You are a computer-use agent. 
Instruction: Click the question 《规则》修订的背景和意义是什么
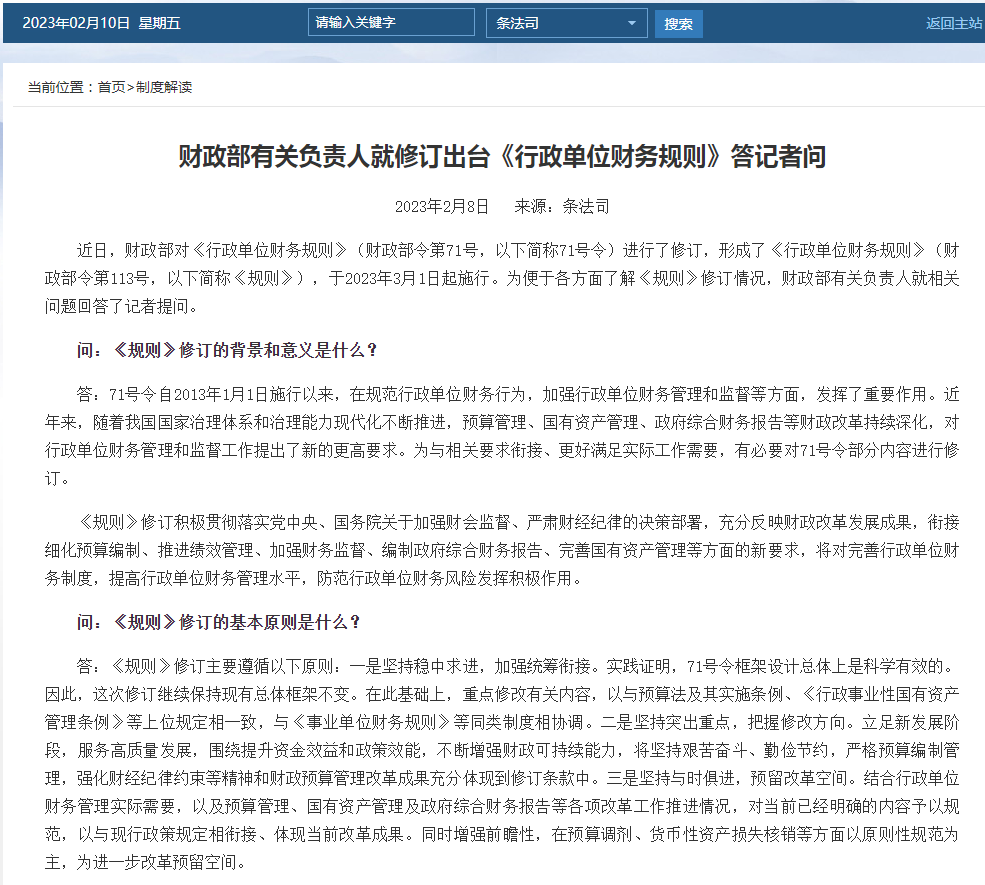[x=226, y=350]
